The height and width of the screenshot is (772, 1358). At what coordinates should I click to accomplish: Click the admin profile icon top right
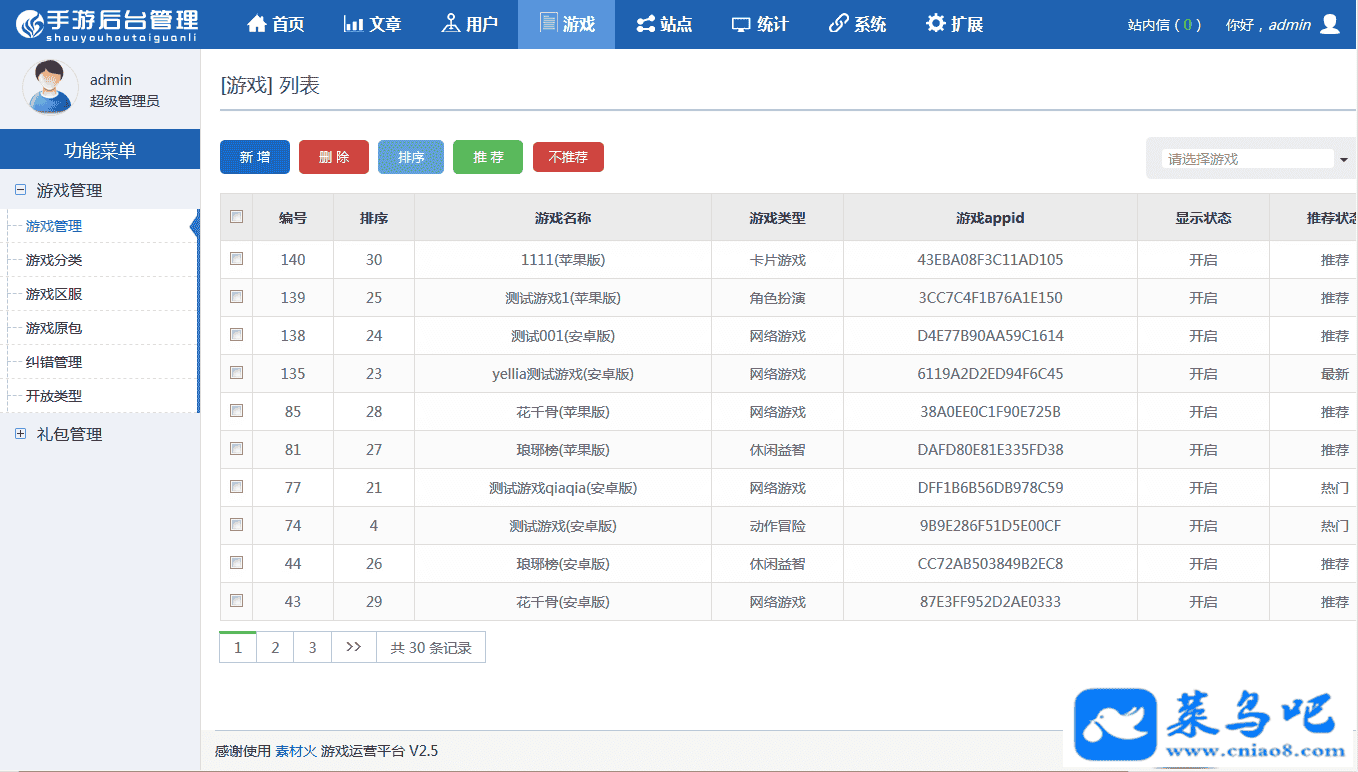[1329, 24]
